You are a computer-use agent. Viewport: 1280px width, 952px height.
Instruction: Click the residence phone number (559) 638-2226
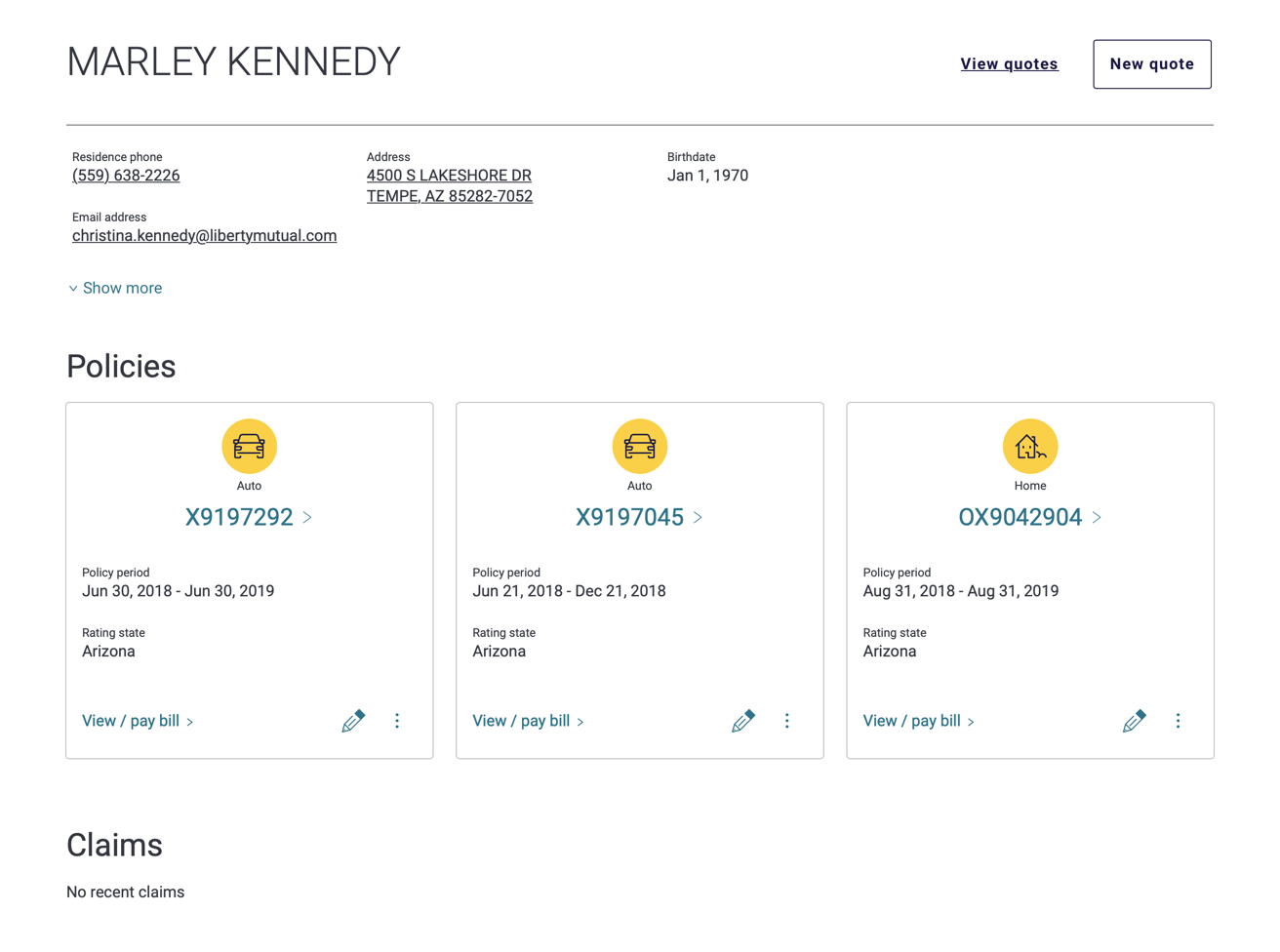click(x=126, y=176)
